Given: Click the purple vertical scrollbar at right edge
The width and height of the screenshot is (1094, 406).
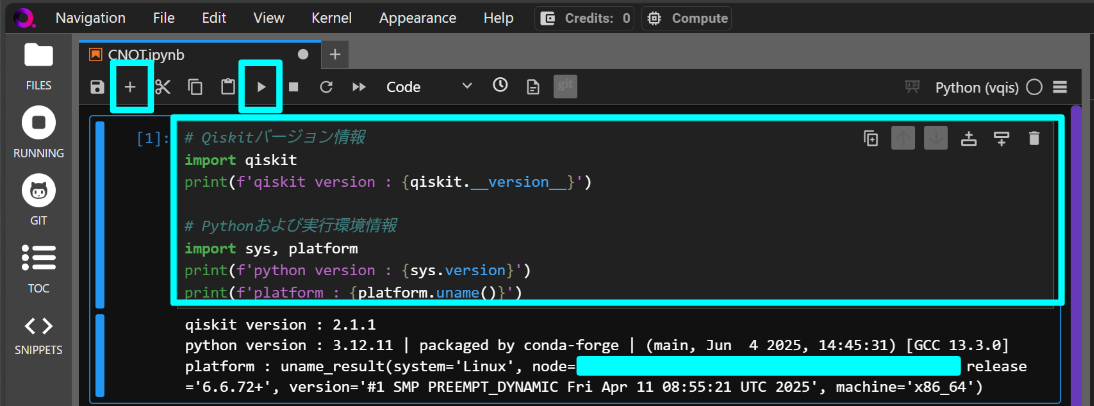Looking at the screenshot, I should click(1075, 255).
